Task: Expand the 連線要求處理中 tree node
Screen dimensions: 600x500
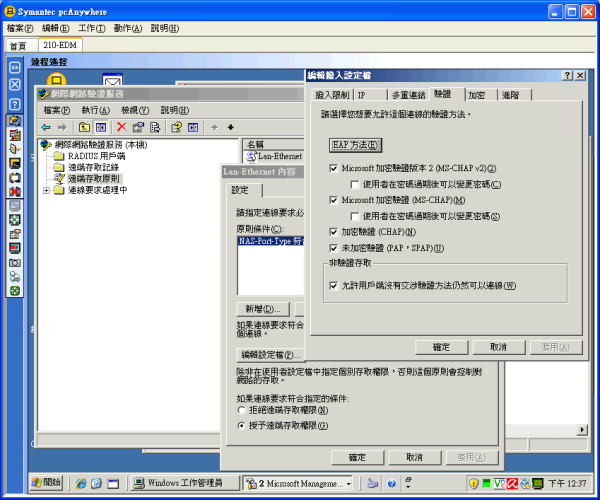Action: (x=46, y=190)
